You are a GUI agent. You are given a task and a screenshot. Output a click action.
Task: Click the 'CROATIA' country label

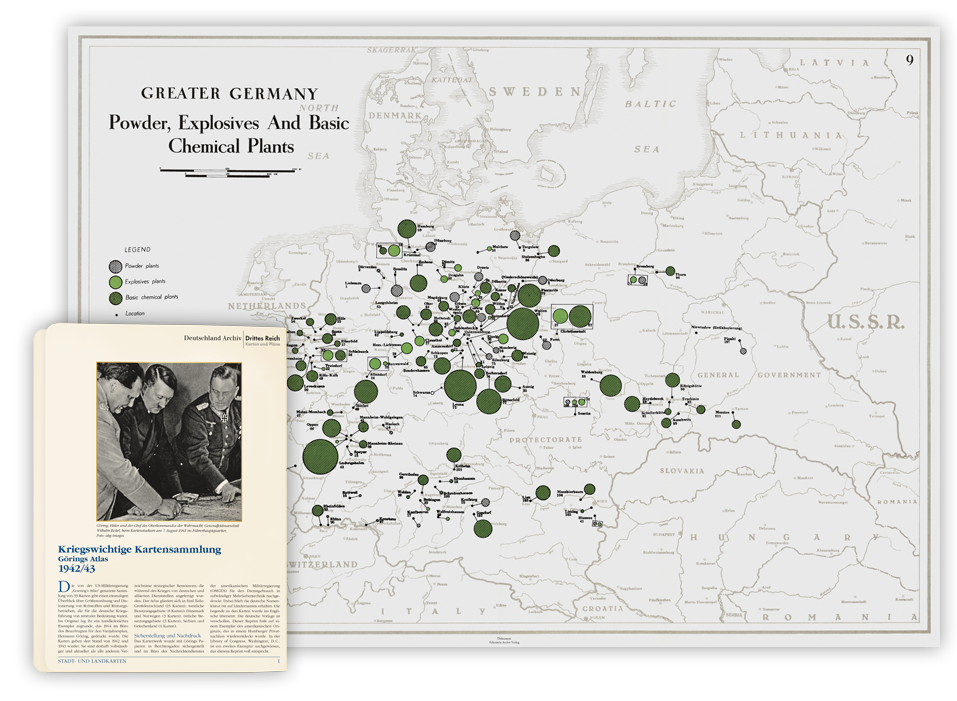602,608
